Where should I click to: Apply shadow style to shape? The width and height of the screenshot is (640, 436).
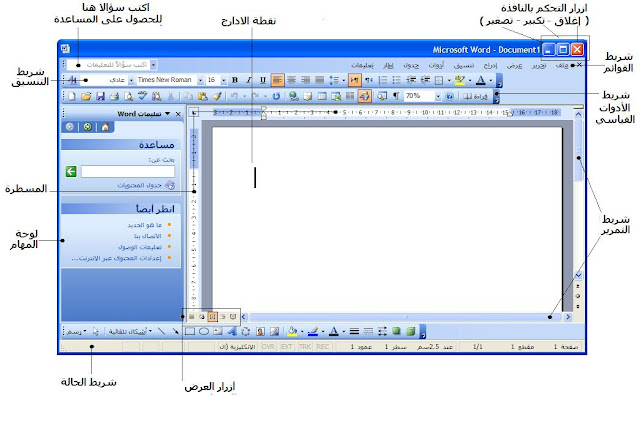click(x=396, y=331)
